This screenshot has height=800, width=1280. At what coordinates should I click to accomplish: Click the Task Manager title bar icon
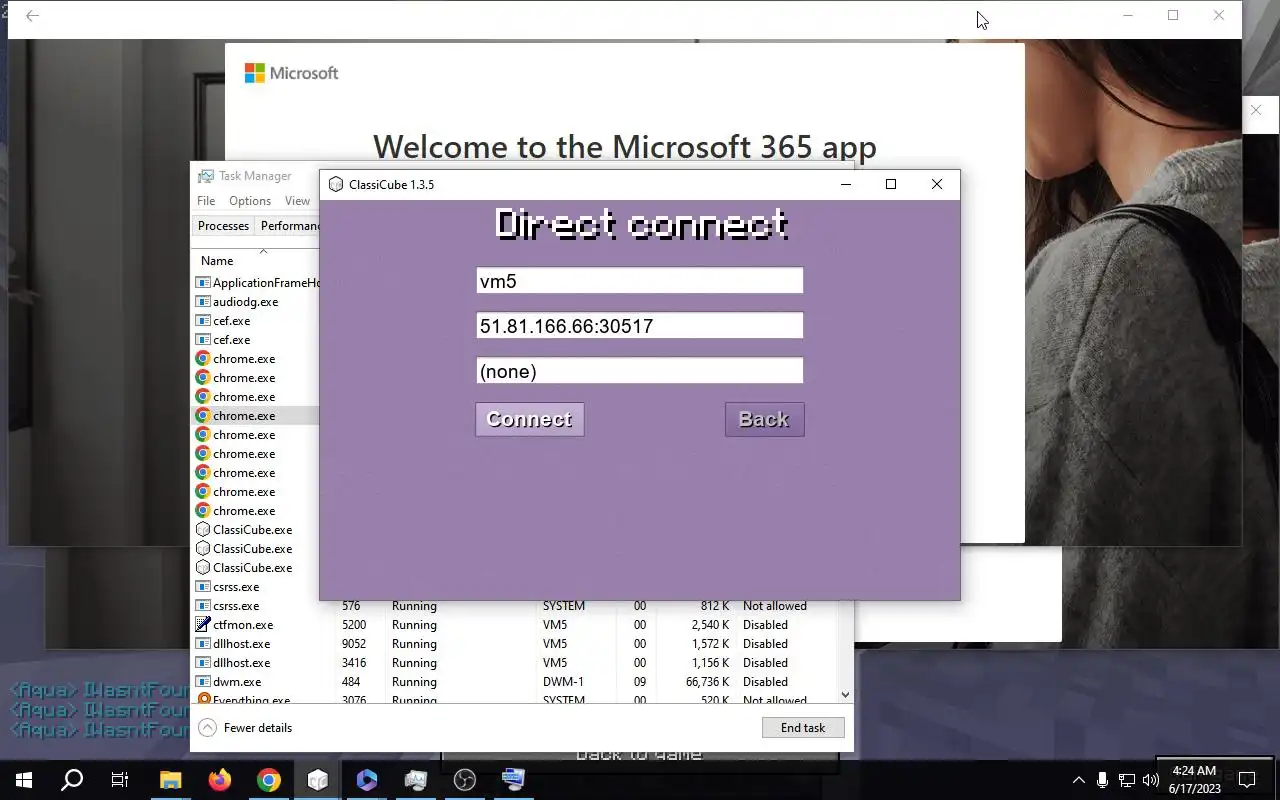(x=206, y=176)
